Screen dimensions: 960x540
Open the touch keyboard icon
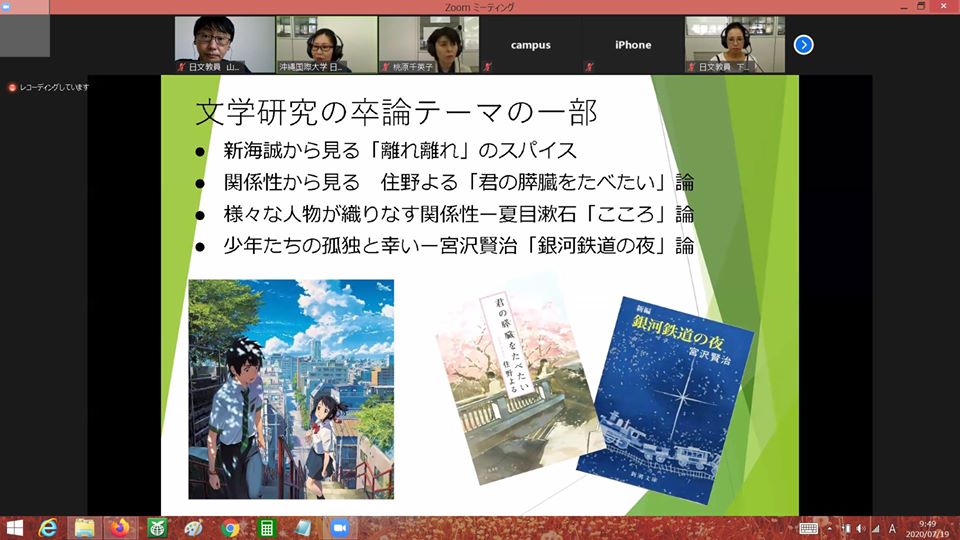tap(808, 528)
